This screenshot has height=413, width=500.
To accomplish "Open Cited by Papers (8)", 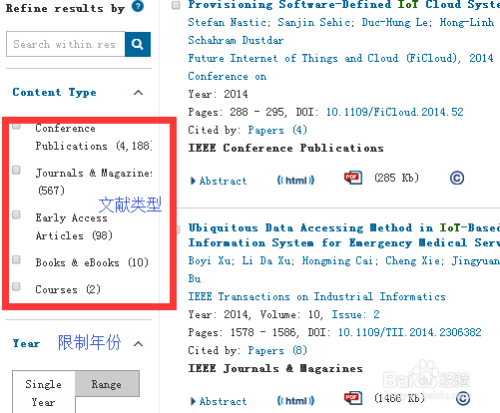I will click(277, 350).
